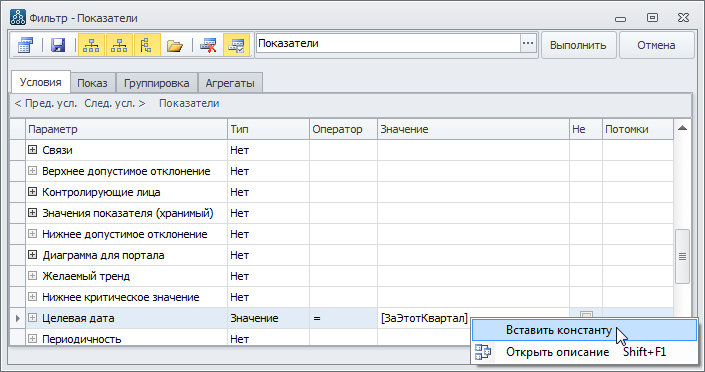This screenshot has height=372, width=705.
Task: Click the Значение column header
Action: pyautogui.click(x=473, y=129)
